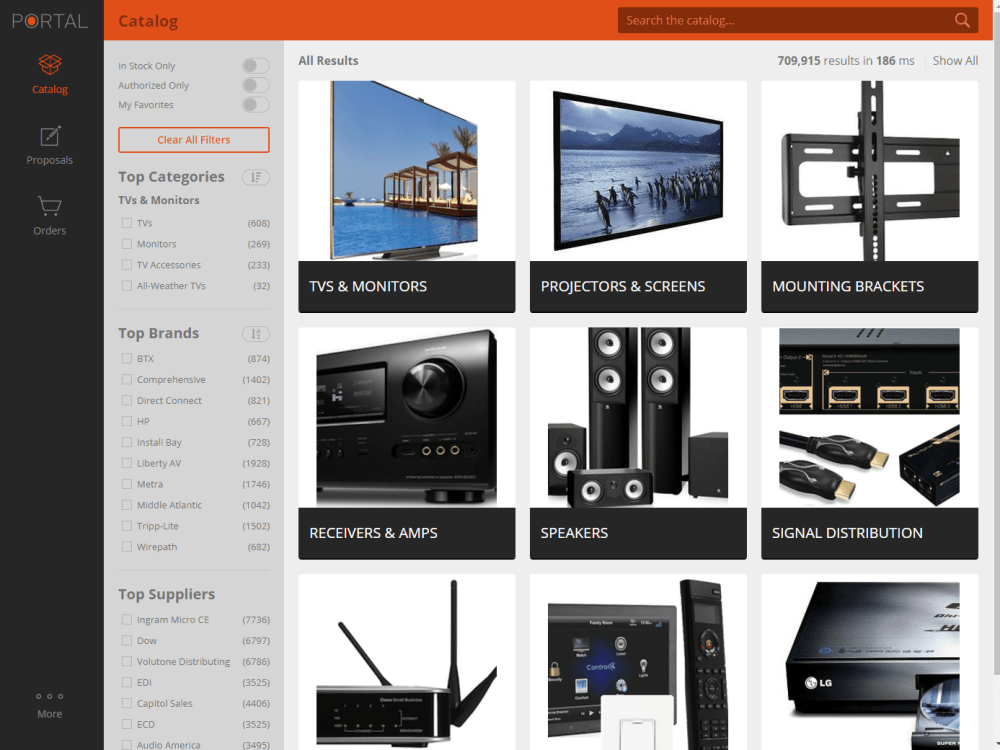The image size is (1000, 750).
Task: Check the Install Bay brand filter
Action: pyautogui.click(x=127, y=442)
